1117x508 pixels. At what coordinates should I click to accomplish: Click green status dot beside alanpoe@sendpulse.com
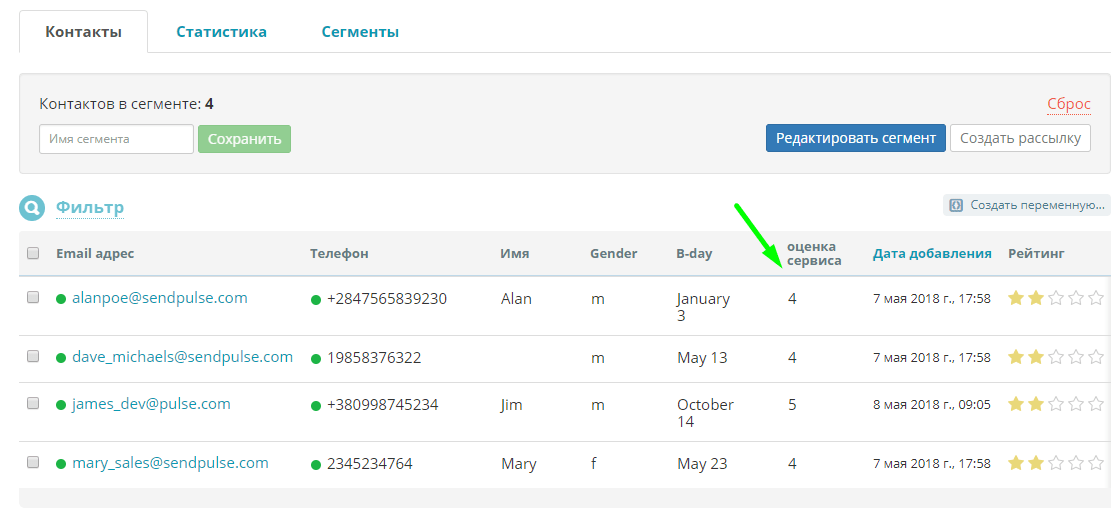tap(61, 299)
